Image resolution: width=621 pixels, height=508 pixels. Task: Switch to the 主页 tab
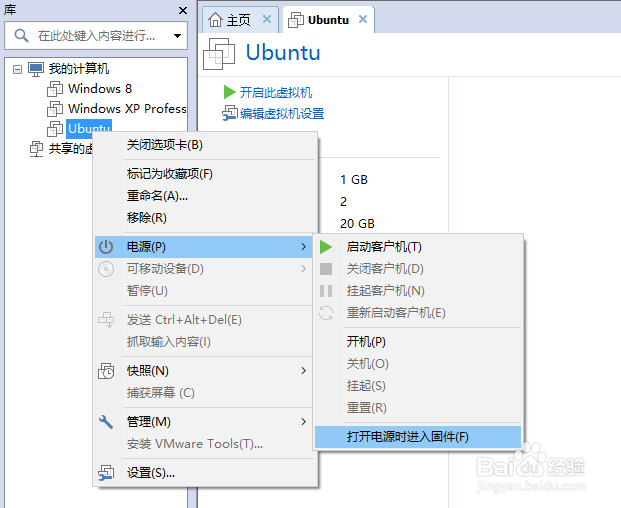[240, 20]
